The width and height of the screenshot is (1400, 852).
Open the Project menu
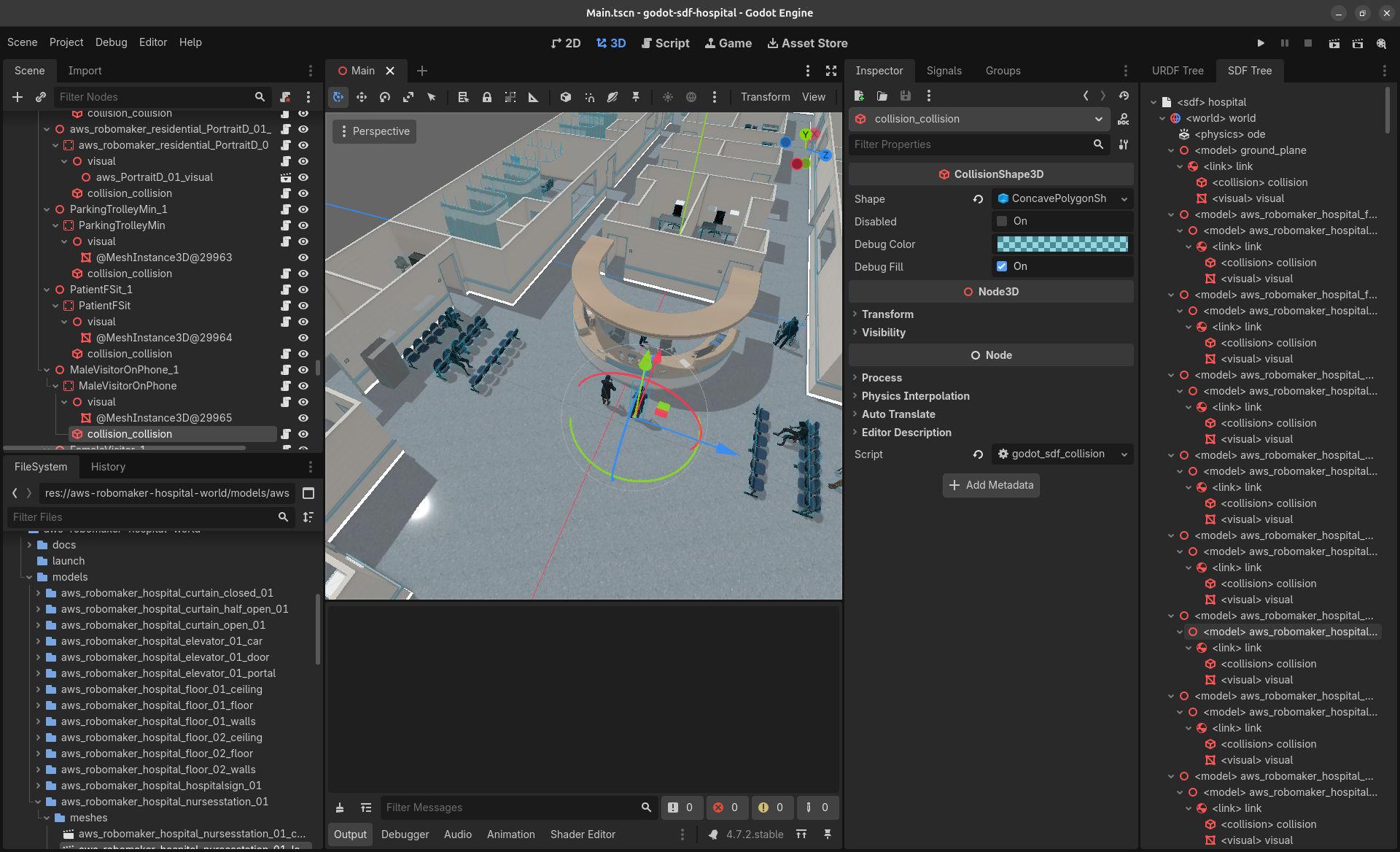coord(66,42)
